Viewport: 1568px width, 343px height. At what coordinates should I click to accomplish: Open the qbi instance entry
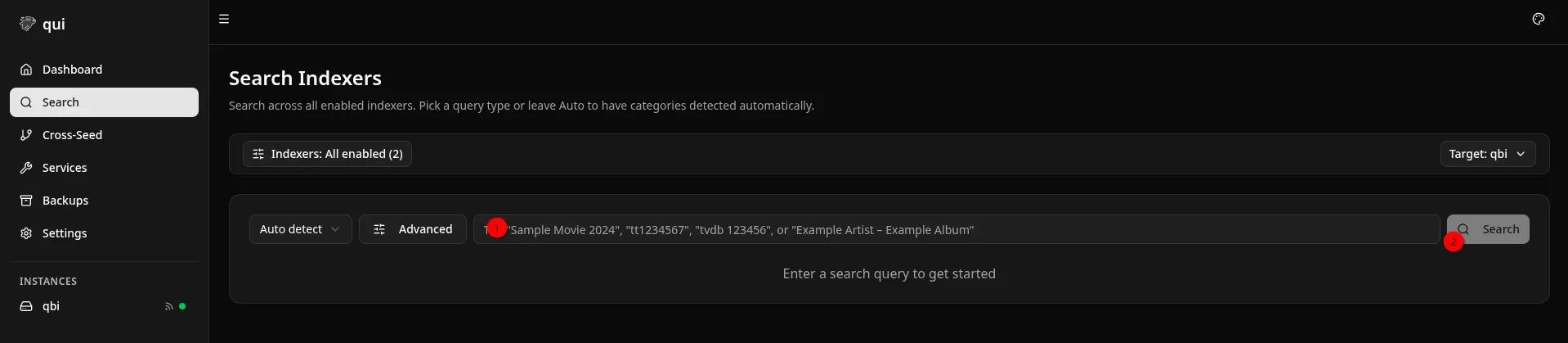(x=52, y=306)
